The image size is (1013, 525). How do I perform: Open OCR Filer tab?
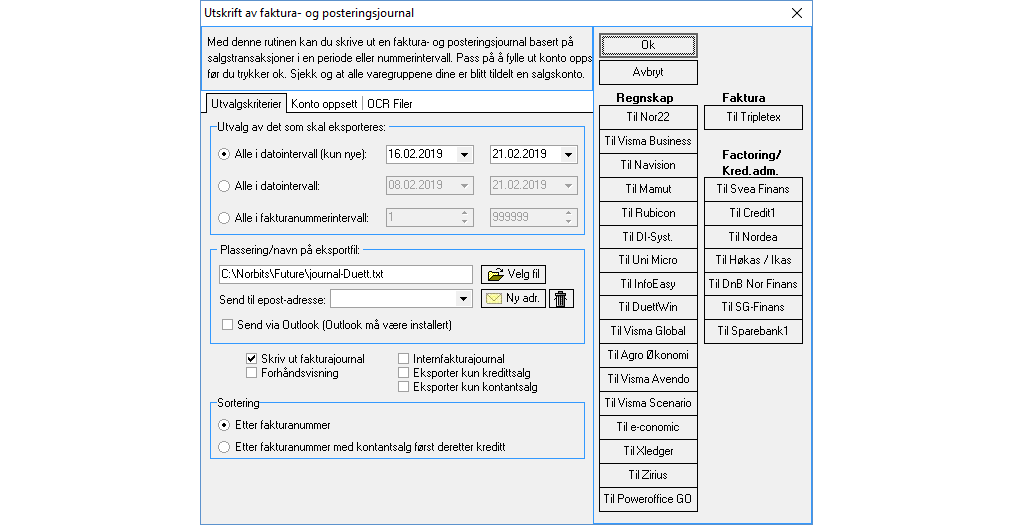tap(390, 104)
